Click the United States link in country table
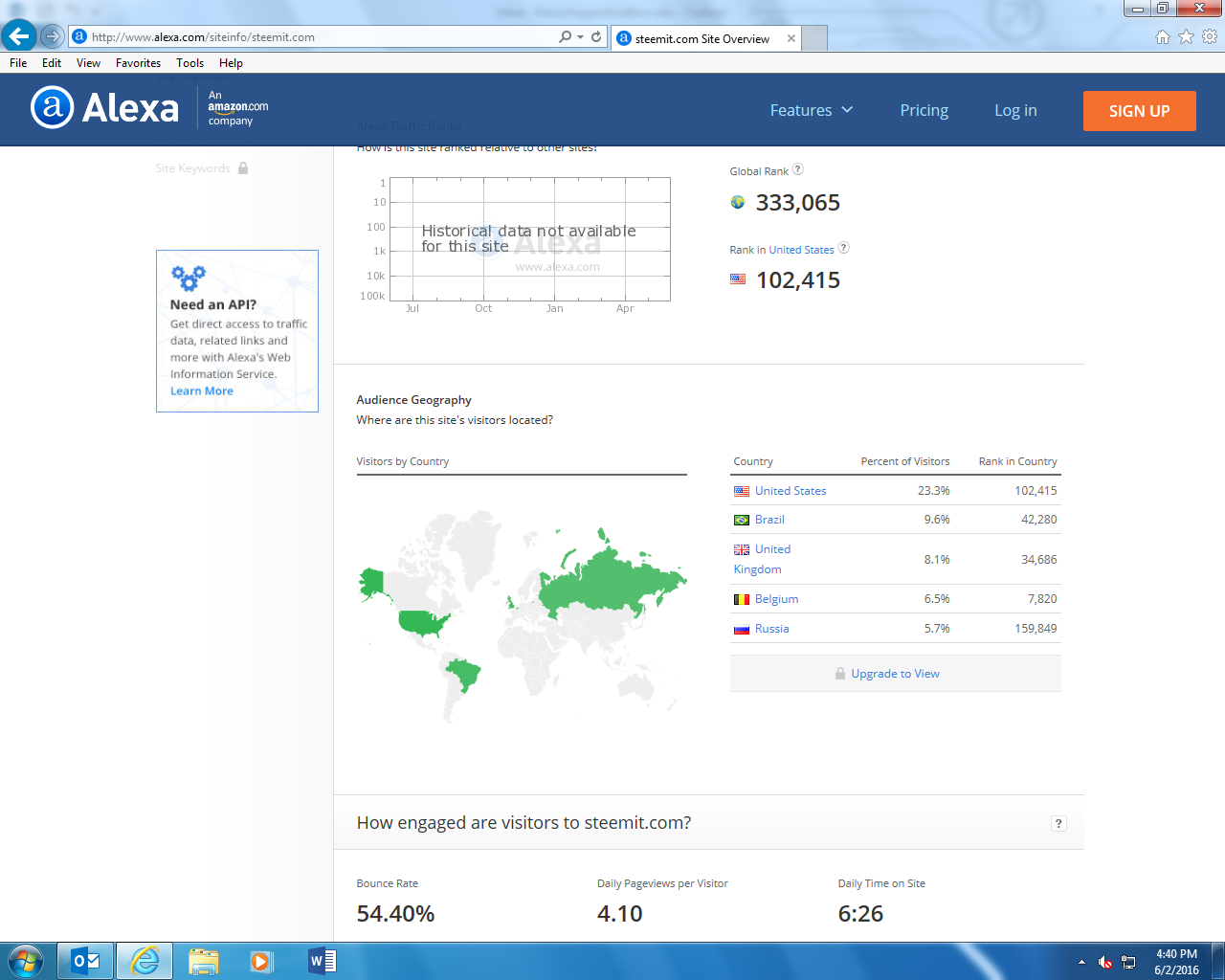This screenshot has width=1225, height=980. point(791,491)
